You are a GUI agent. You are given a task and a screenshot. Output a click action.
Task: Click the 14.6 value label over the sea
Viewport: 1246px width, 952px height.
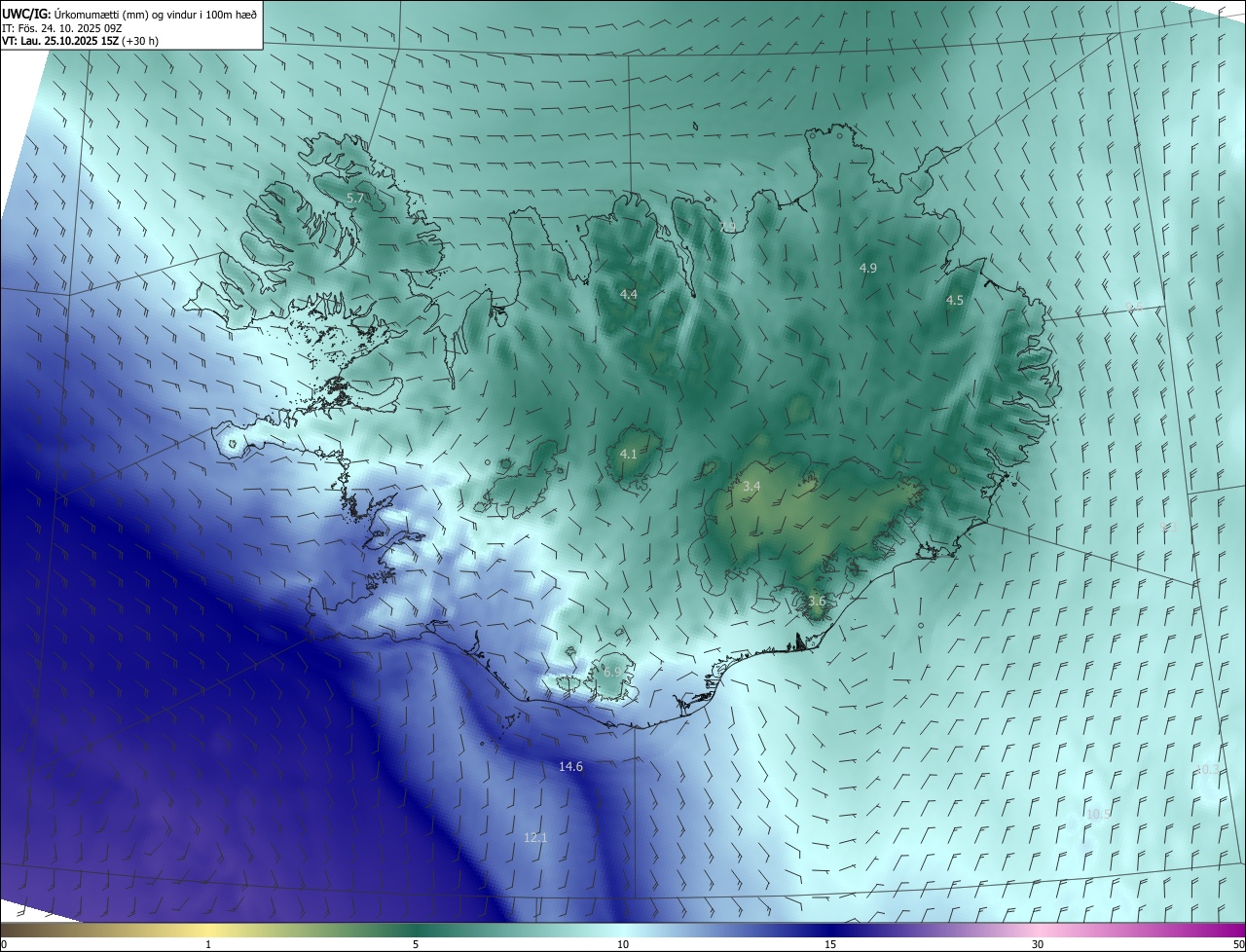[x=570, y=767]
